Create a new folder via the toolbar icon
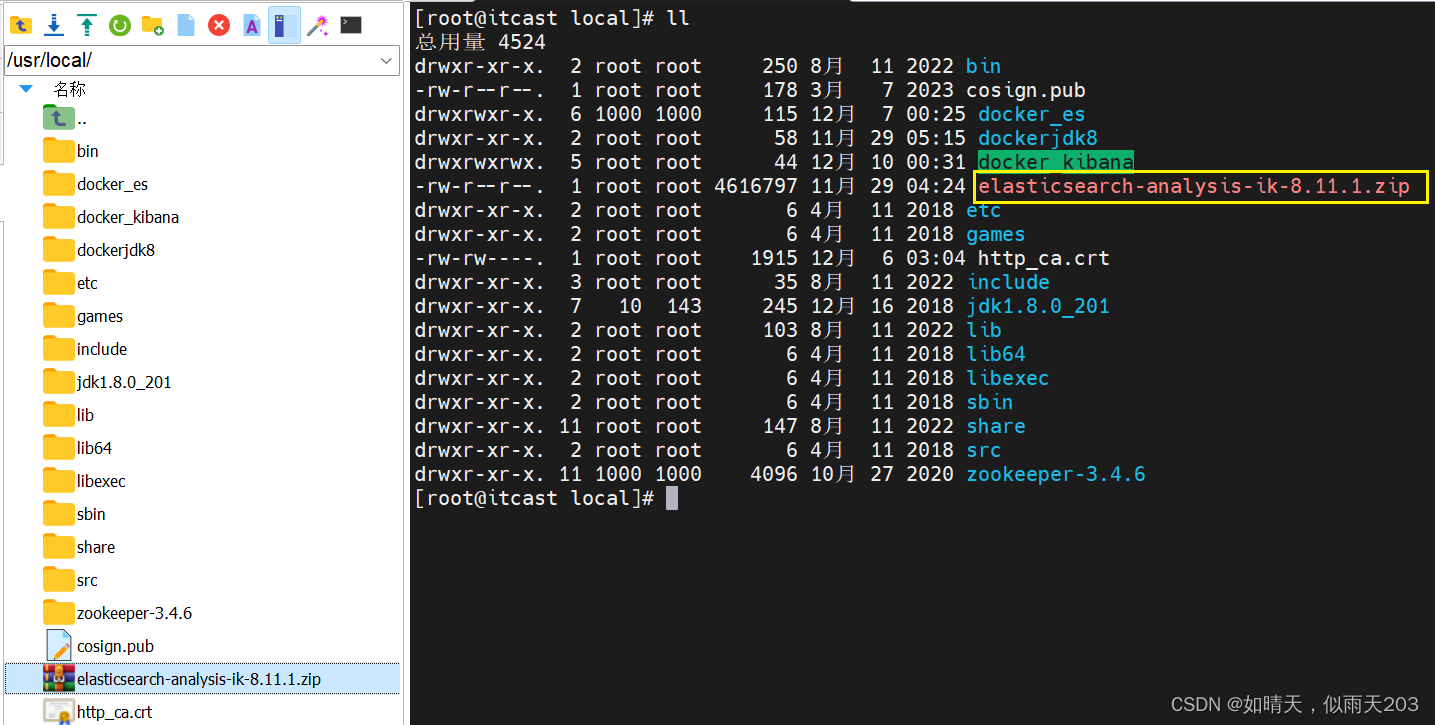 pyautogui.click(x=153, y=25)
